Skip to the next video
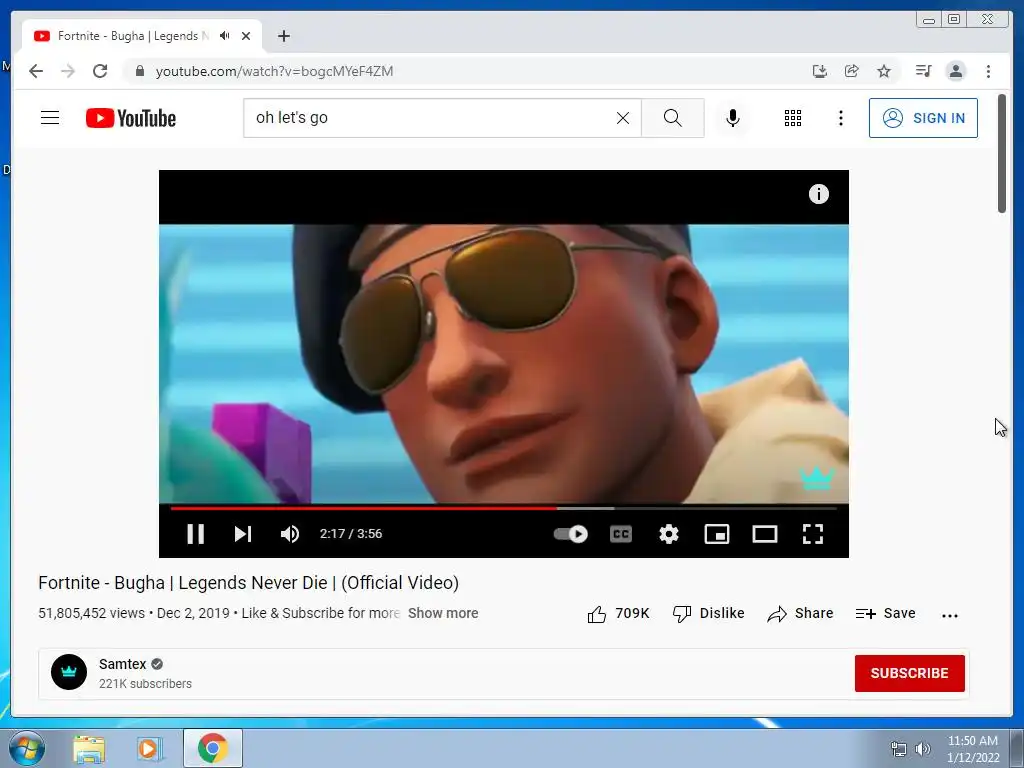The image size is (1024, 768). click(x=242, y=534)
